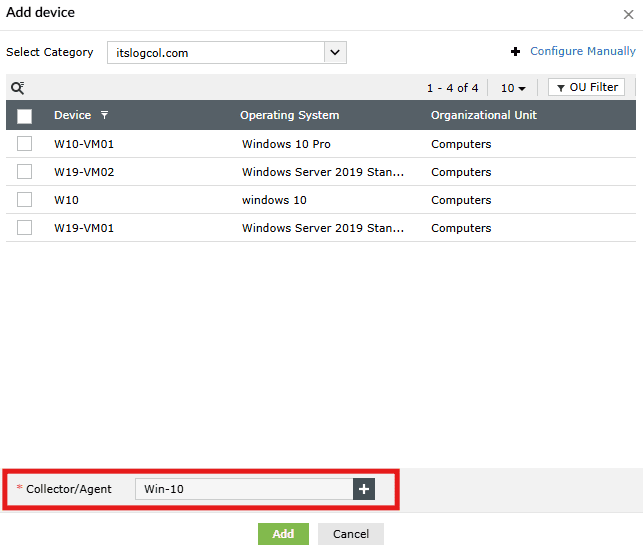643x551 pixels.
Task: Open the OU Filter button
Action: [x=586, y=87]
